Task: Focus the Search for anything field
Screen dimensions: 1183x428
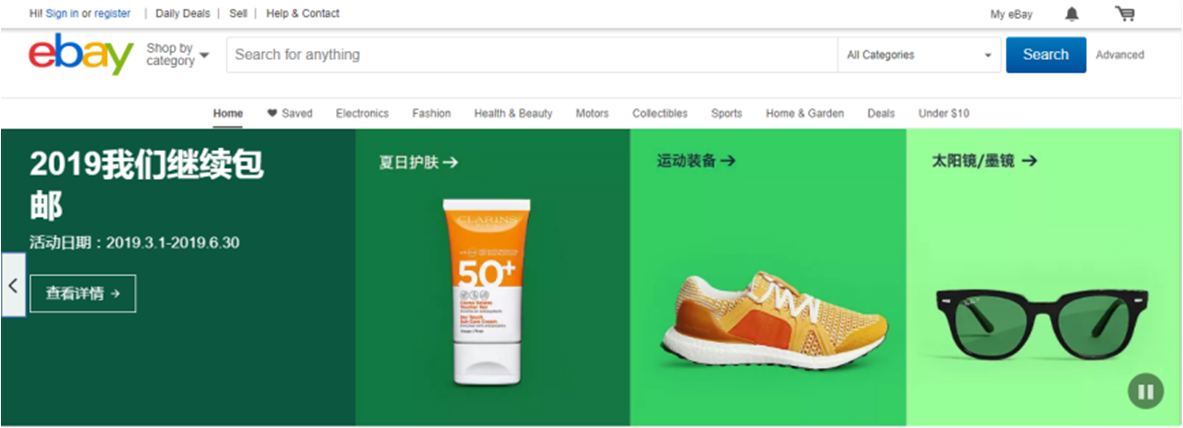Action: (530, 55)
